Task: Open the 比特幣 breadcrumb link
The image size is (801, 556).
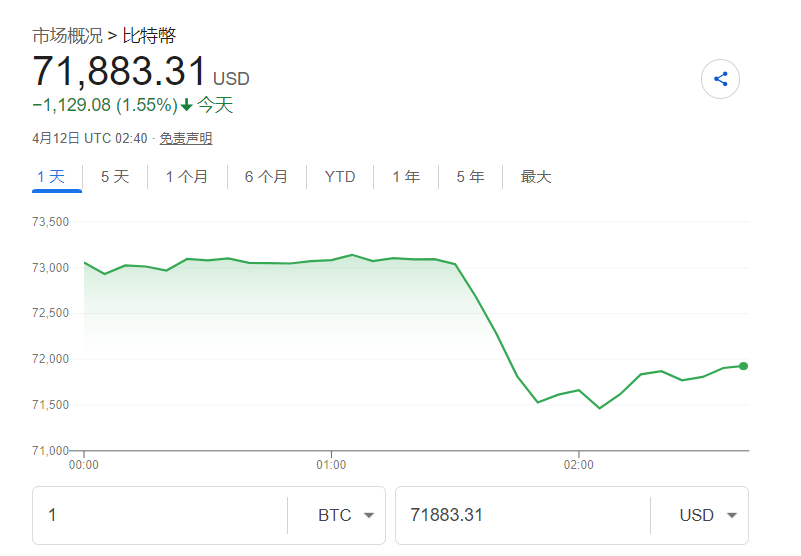Action: [149, 36]
